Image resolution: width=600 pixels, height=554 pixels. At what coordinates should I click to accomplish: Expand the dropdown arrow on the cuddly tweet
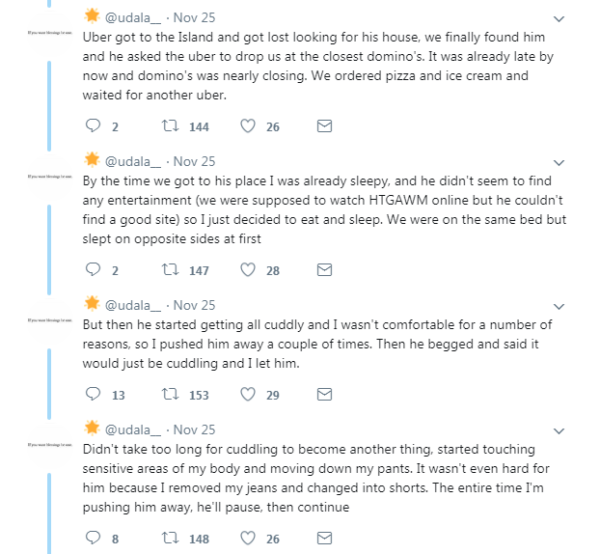[559, 306]
